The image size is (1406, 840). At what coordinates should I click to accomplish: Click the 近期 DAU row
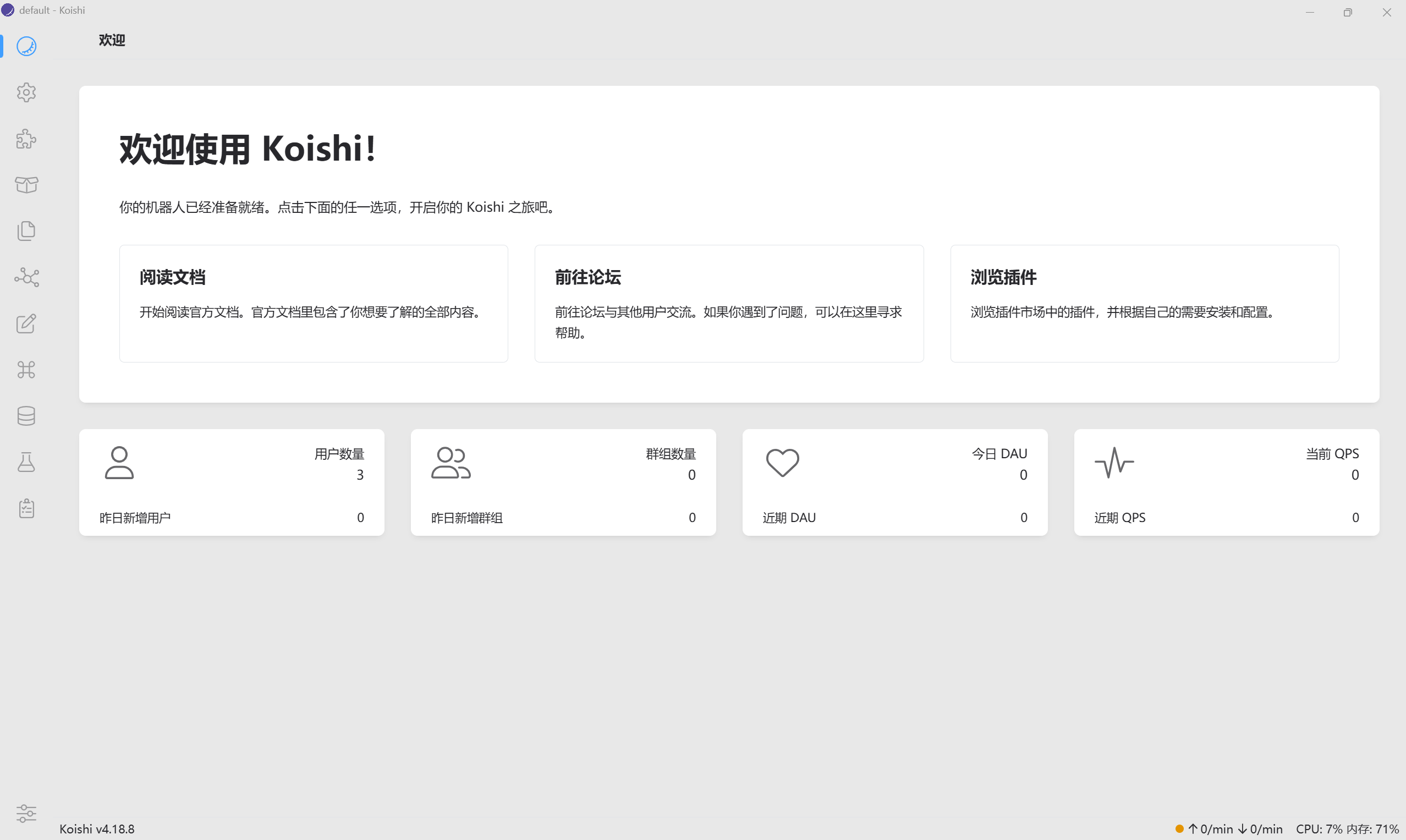tap(895, 517)
